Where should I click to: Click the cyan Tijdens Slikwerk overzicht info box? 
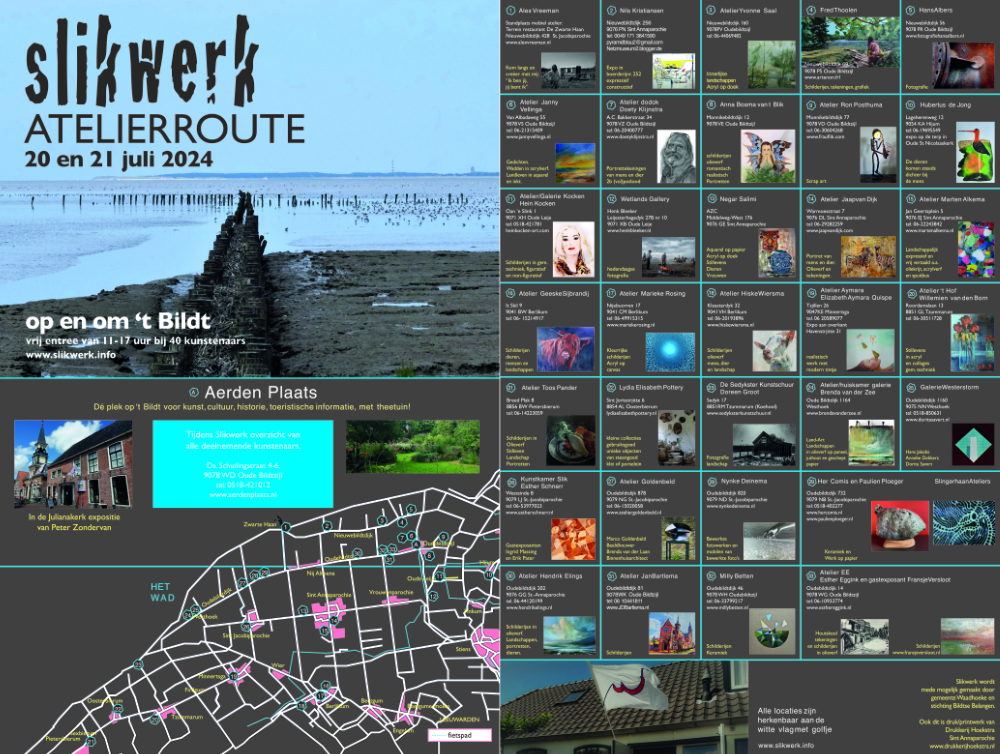(x=243, y=464)
